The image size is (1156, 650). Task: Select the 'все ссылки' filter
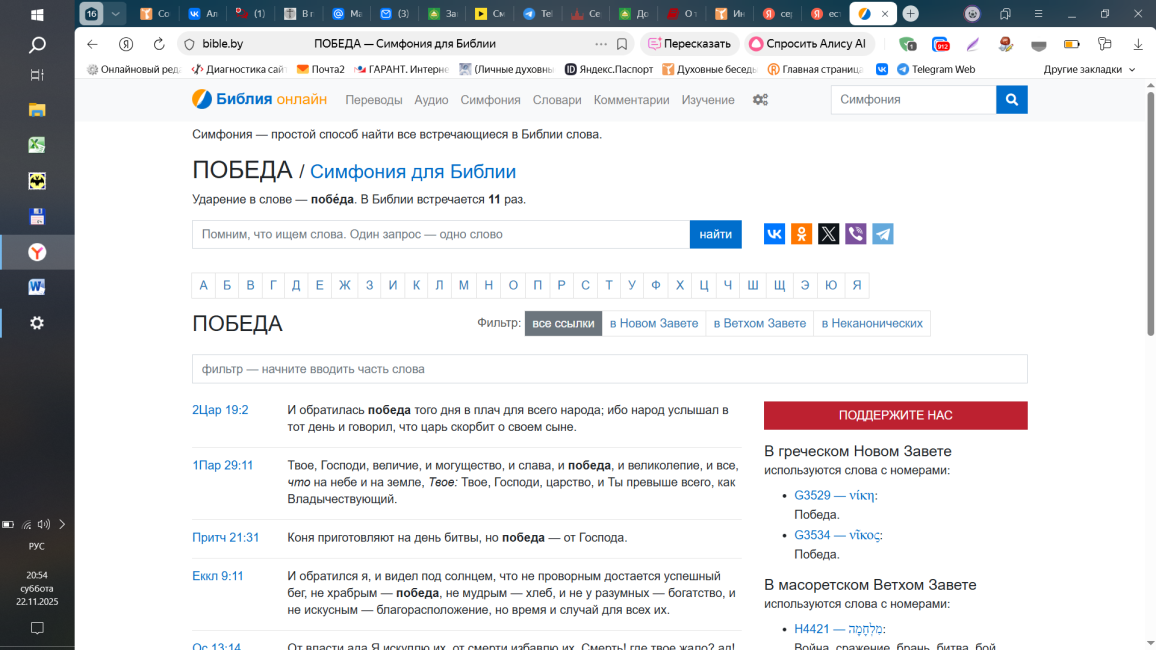[x=563, y=323]
